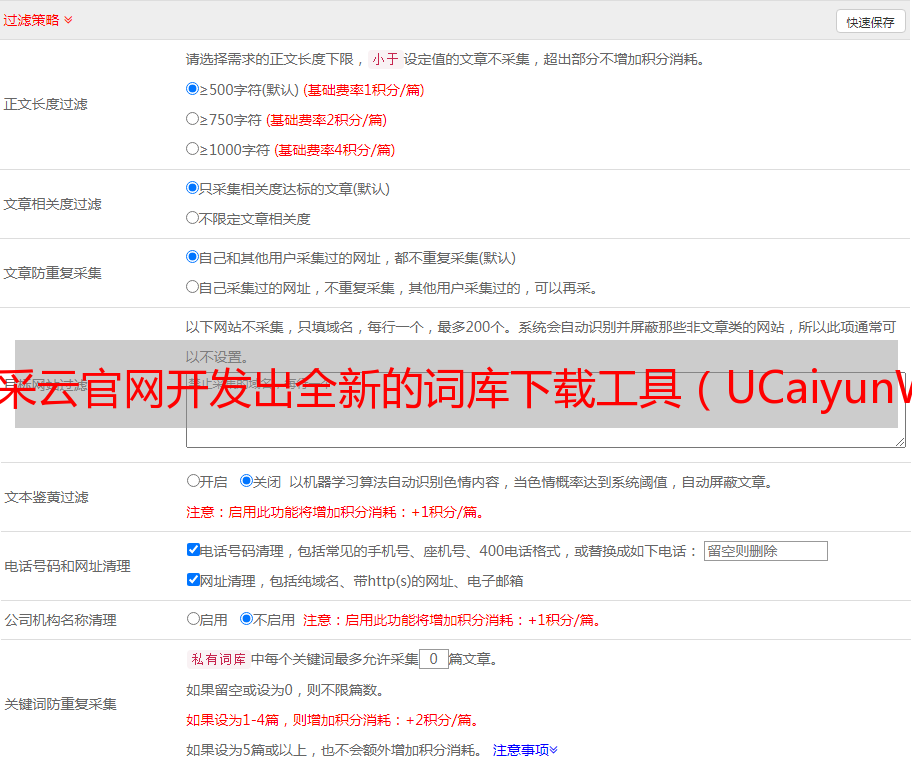
Task: Click the 快速保存 button
Action: coord(870,22)
